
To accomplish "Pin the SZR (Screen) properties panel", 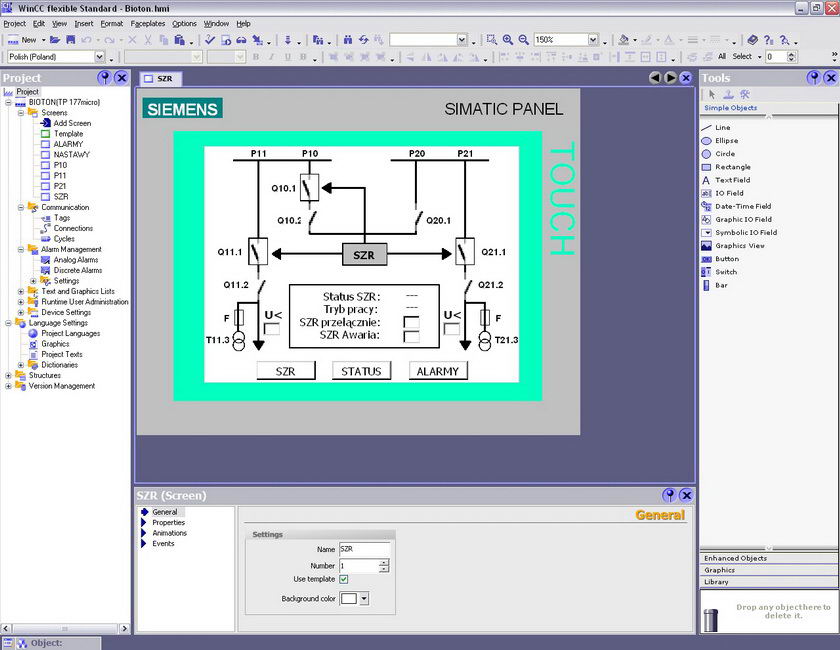I will pos(669,495).
